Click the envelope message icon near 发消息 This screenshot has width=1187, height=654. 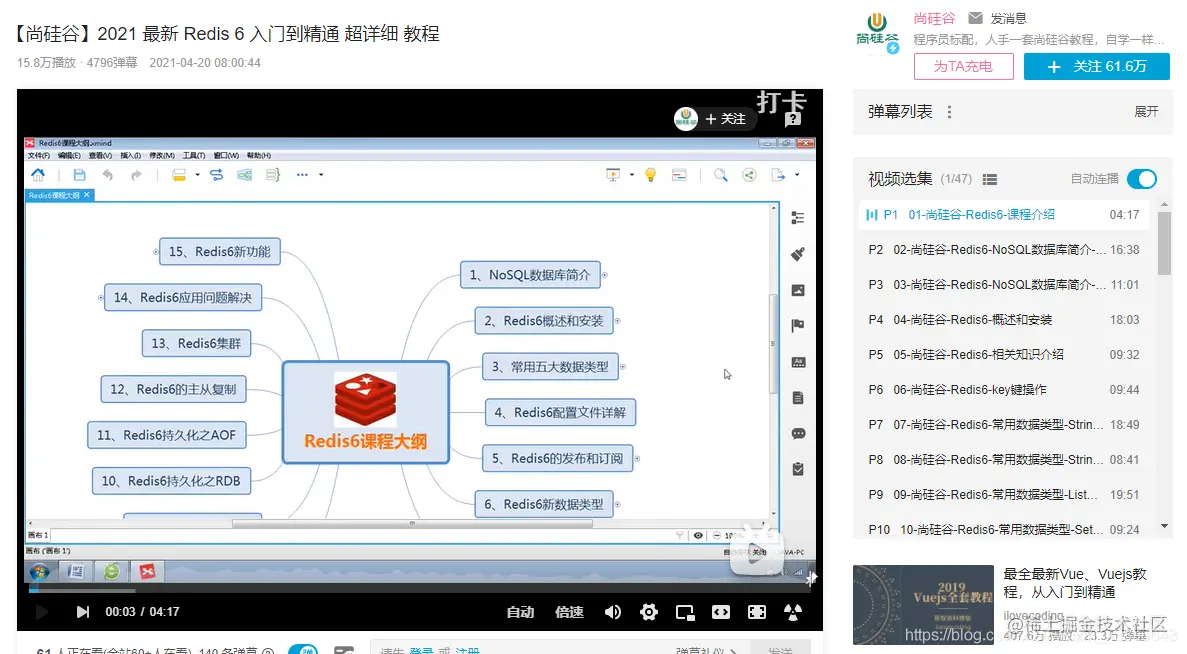(975, 17)
